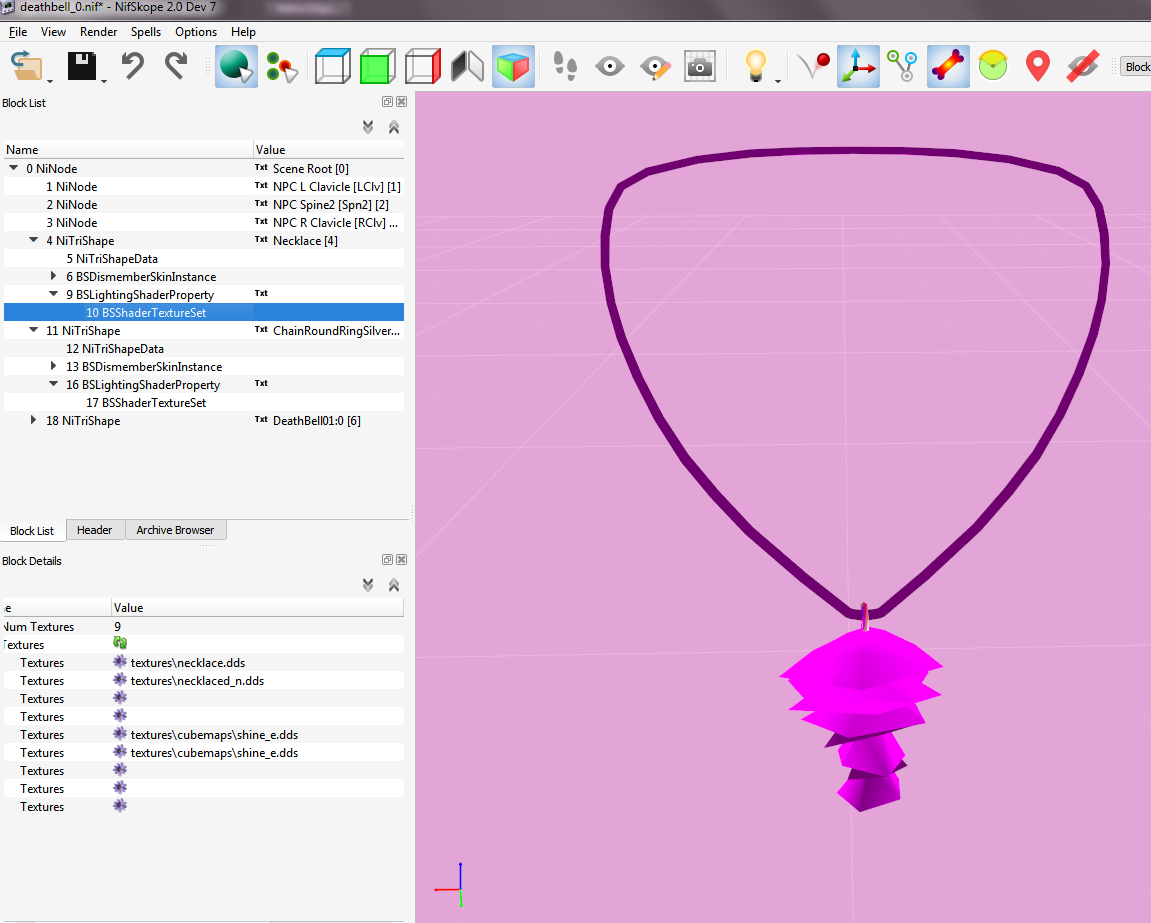Screen dimensions: 1151x923
Task: Collapse all rows in Block List panel
Action: (394, 127)
